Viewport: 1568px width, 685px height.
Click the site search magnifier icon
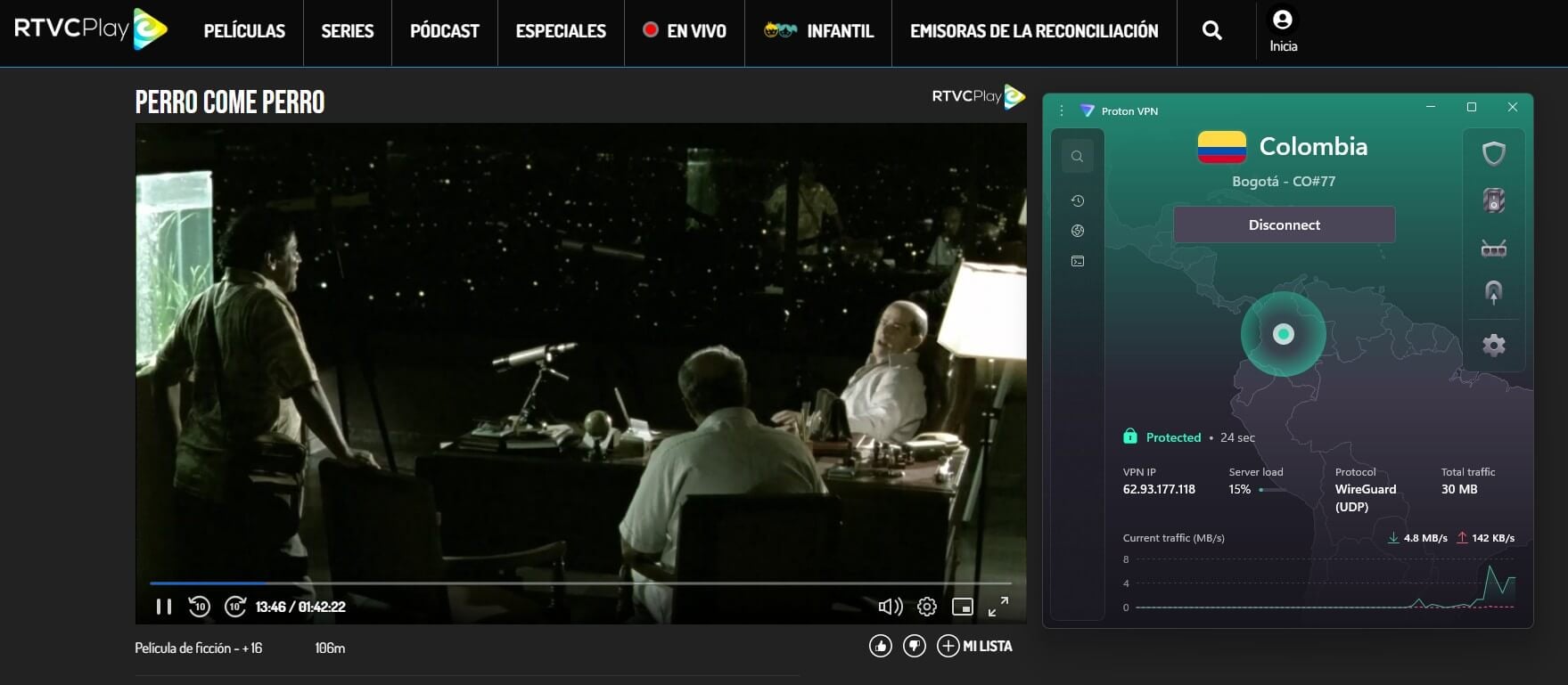tap(1211, 31)
